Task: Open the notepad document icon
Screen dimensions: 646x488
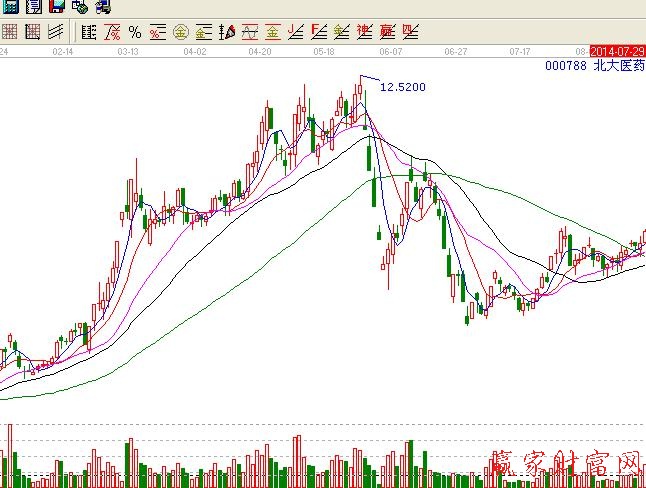Action: tap(33, 7)
